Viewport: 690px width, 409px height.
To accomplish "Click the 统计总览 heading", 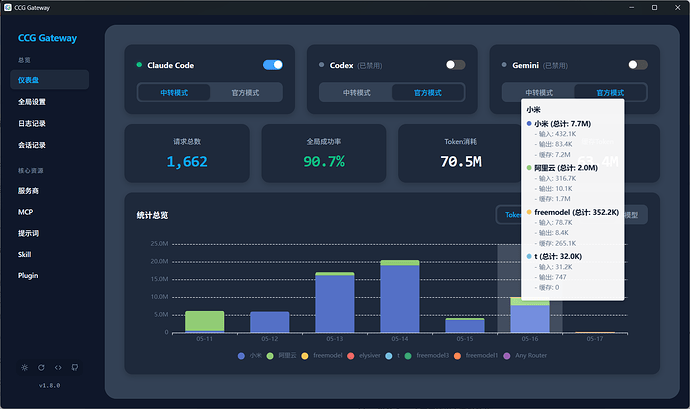I will 152,215.
